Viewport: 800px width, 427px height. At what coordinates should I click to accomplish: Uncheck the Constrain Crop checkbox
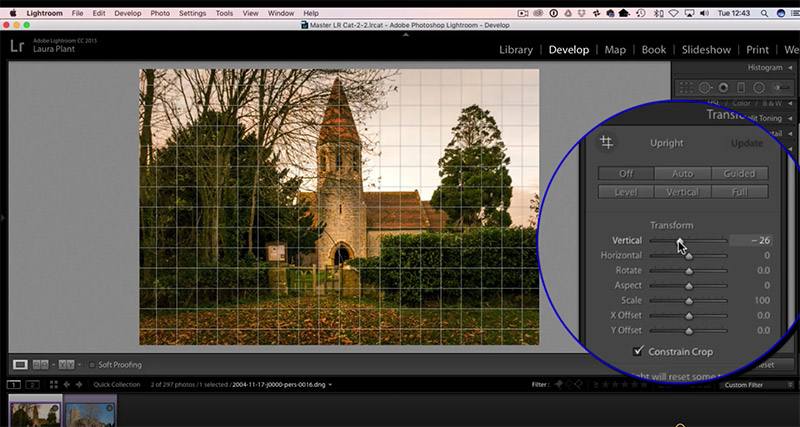638,351
